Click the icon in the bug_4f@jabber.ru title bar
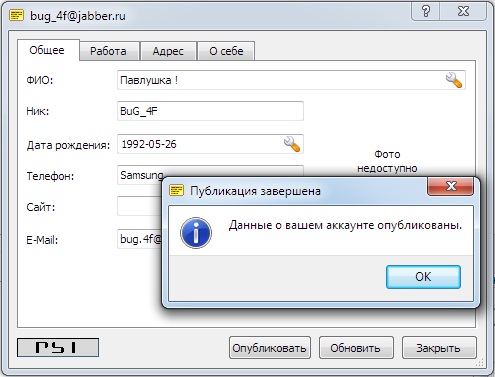Screen dimensions: 495x377 pyautogui.click(x=16, y=15)
